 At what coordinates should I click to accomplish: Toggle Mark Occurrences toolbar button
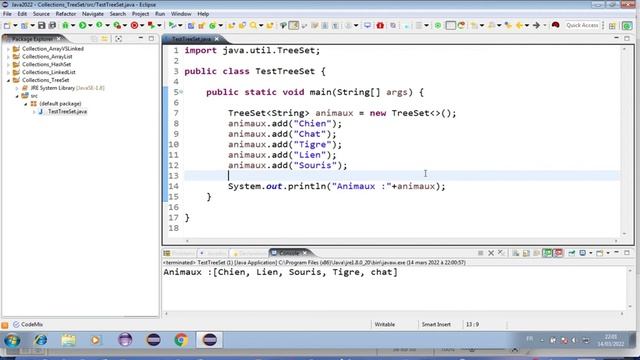[x=293, y=25]
